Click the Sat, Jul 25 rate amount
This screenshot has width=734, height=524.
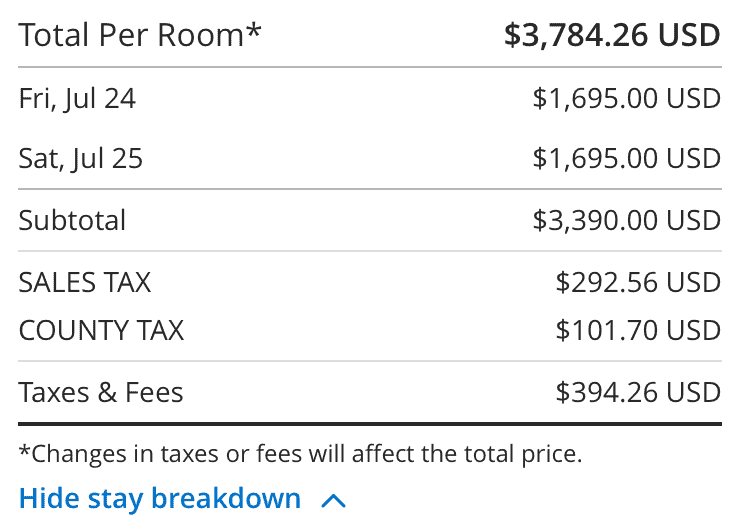tap(626, 158)
